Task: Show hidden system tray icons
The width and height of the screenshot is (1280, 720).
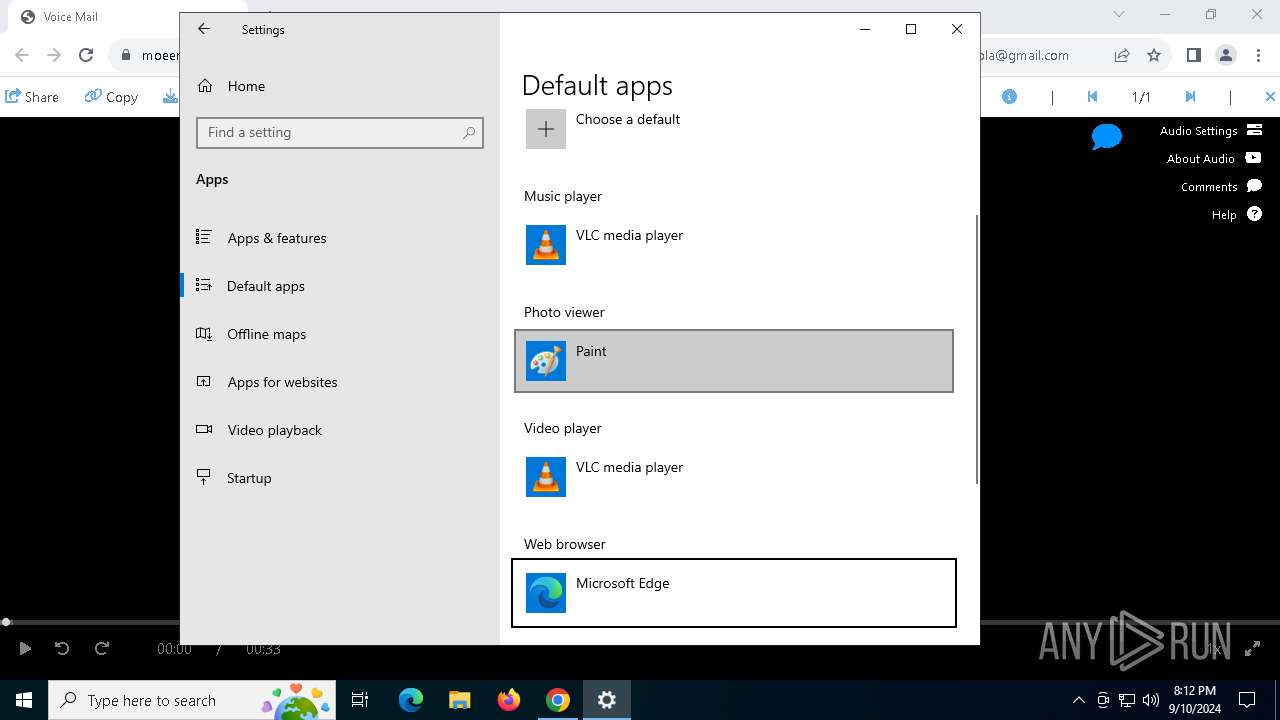Action: coord(1078,700)
